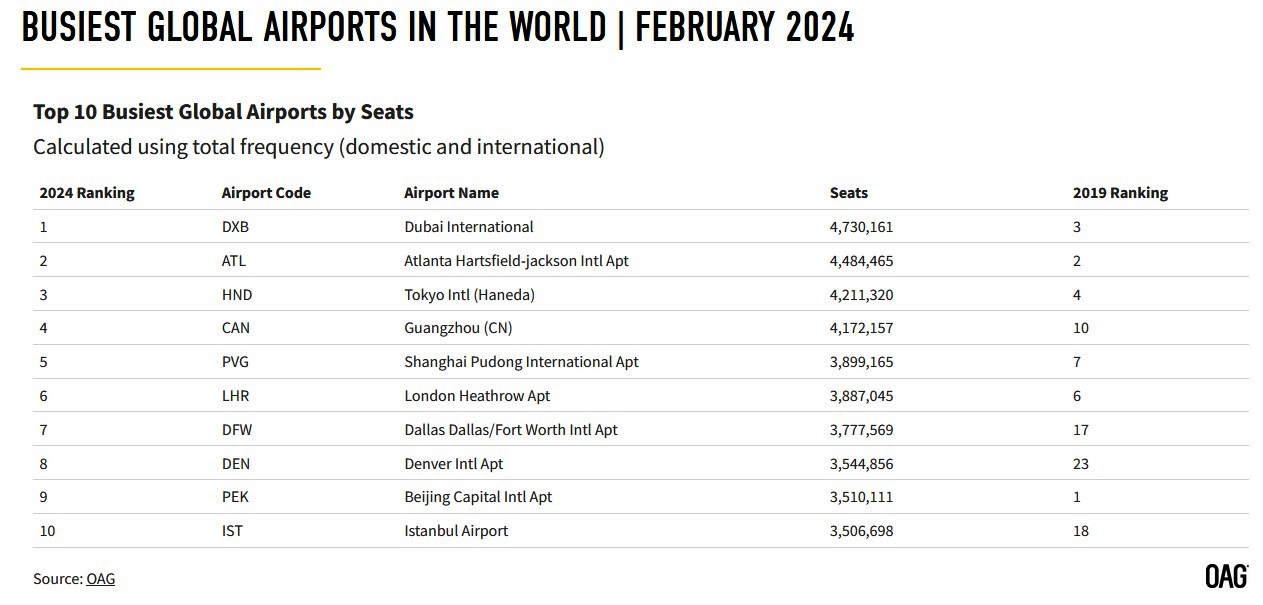Viewport: 1263px width, 605px height.
Task: Click the OAG source link
Action: point(101,579)
